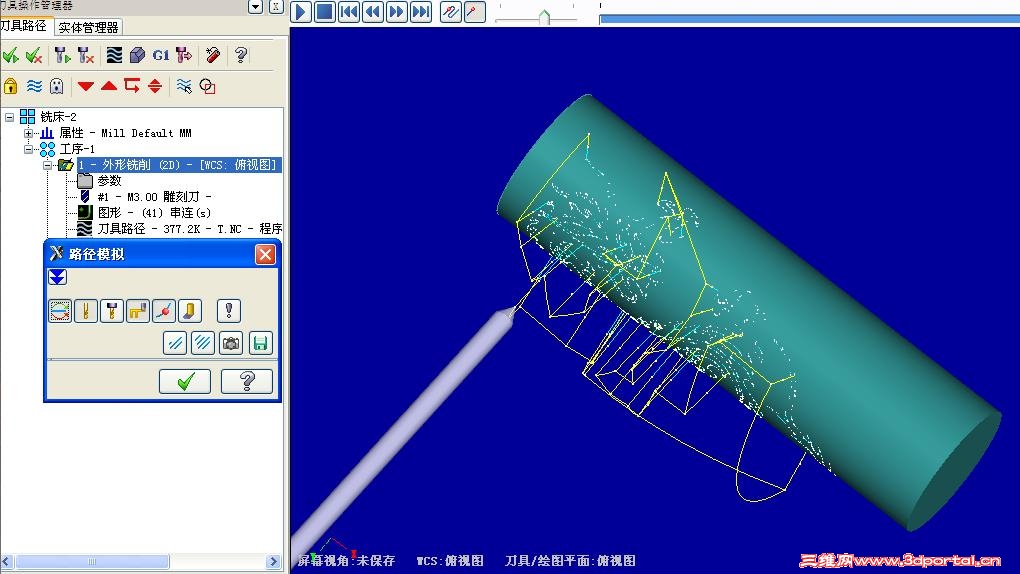Jump to next stop in backplot

421,11
